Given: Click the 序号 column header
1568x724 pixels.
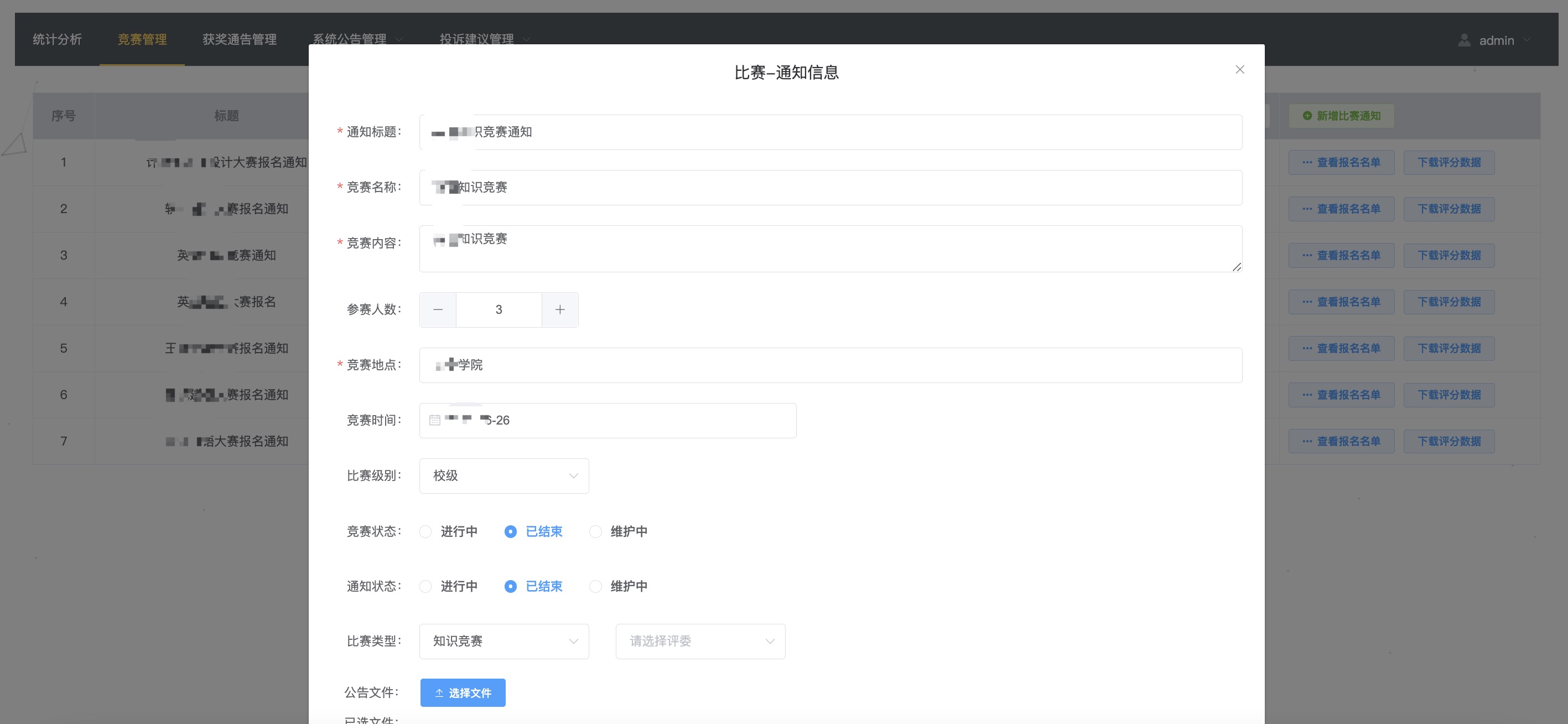Looking at the screenshot, I should point(63,116).
